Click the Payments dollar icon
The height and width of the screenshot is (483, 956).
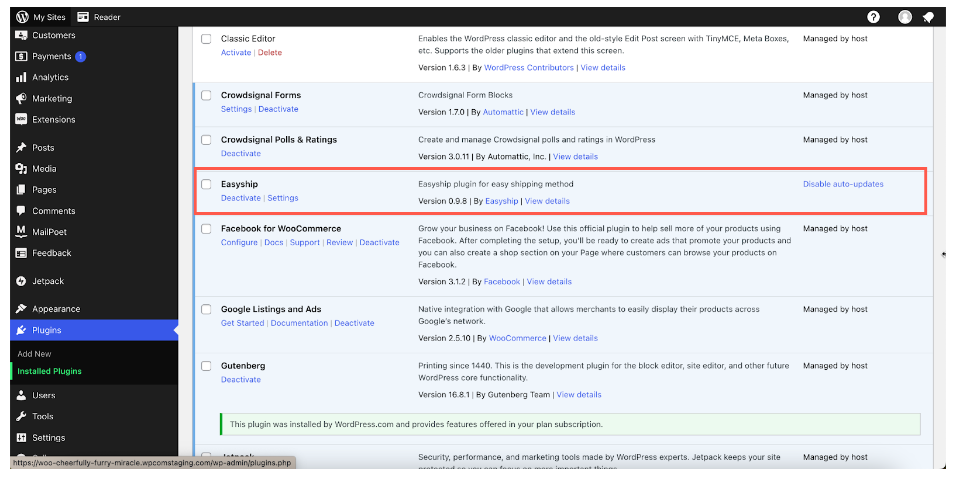(21, 56)
